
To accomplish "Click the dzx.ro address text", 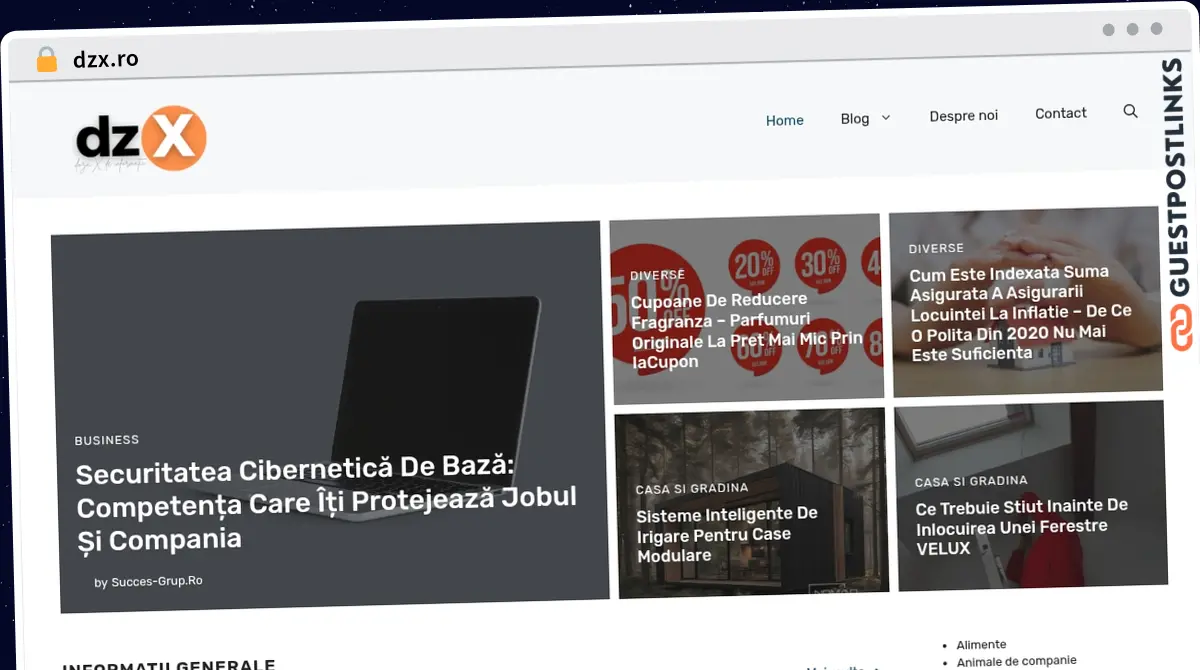I will click(x=106, y=60).
